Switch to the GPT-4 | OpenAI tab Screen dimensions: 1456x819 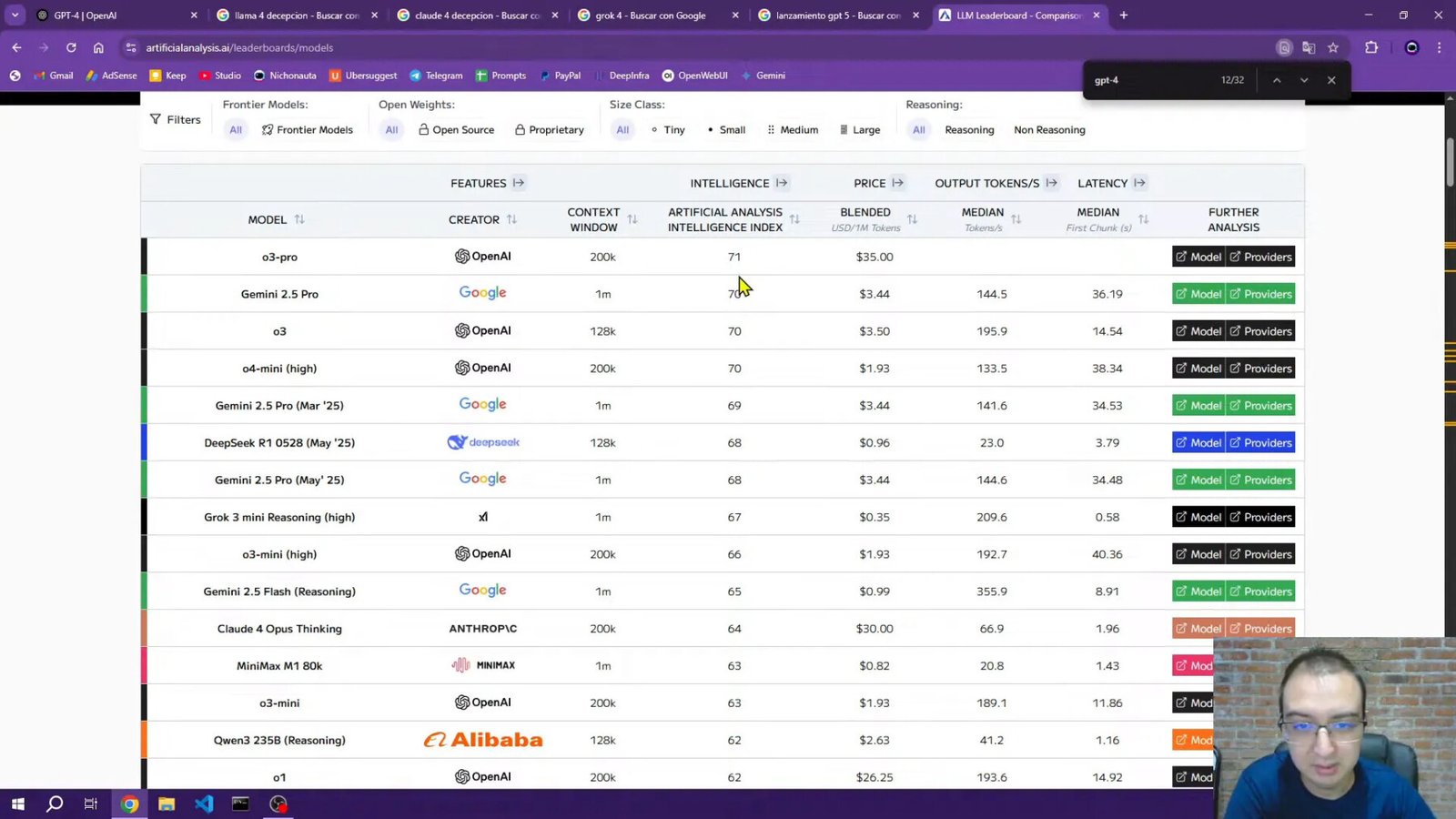pyautogui.click(x=117, y=15)
